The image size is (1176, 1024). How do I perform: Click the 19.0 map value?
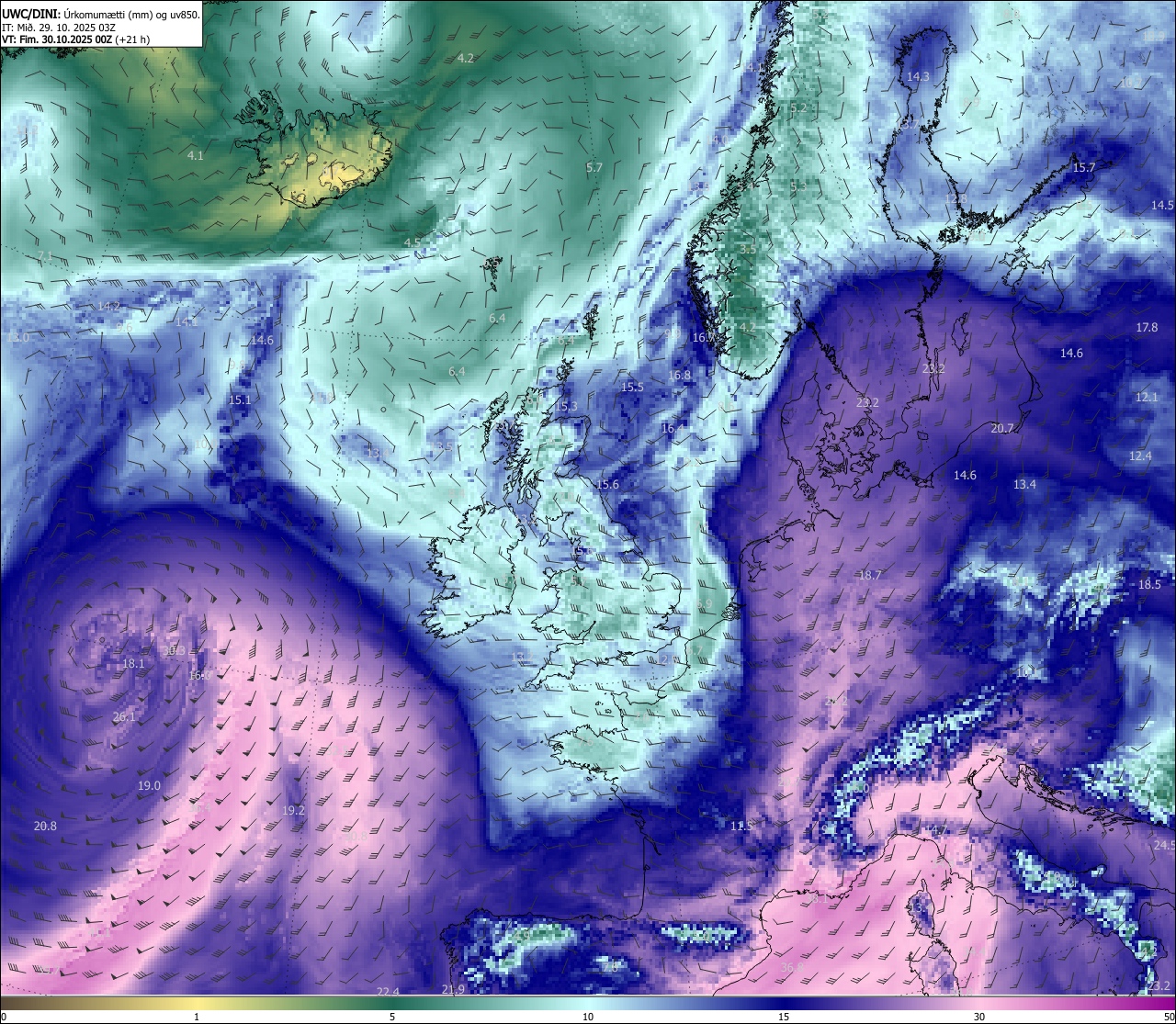click(x=149, y=785)
